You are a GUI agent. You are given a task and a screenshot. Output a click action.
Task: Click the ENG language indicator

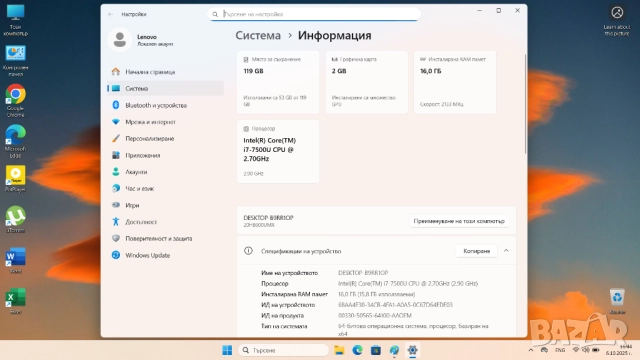tap(560, 350)
